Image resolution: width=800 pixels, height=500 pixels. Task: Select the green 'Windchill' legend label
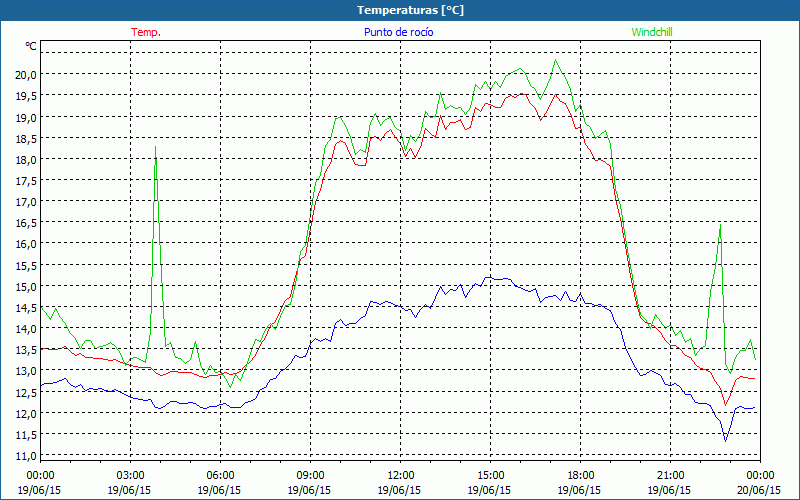[652, 32]
